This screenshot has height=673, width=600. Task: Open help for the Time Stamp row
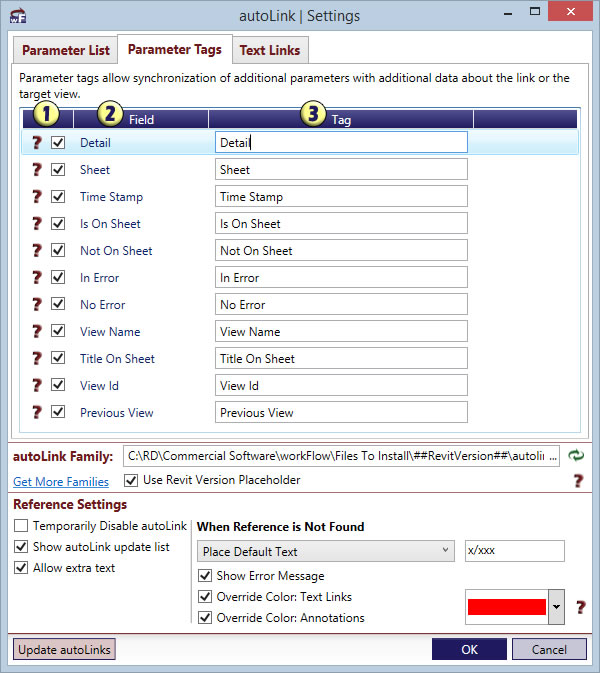37,197
